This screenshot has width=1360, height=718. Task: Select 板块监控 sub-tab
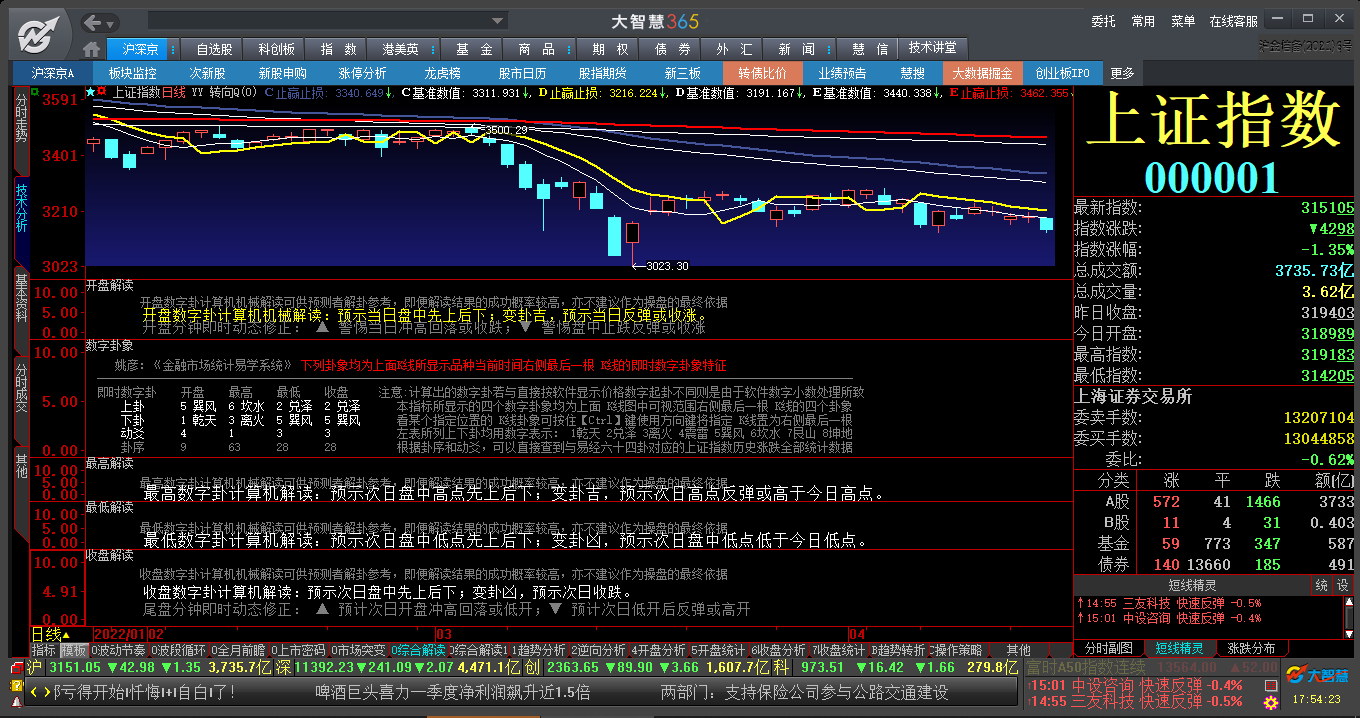point(133,73)
